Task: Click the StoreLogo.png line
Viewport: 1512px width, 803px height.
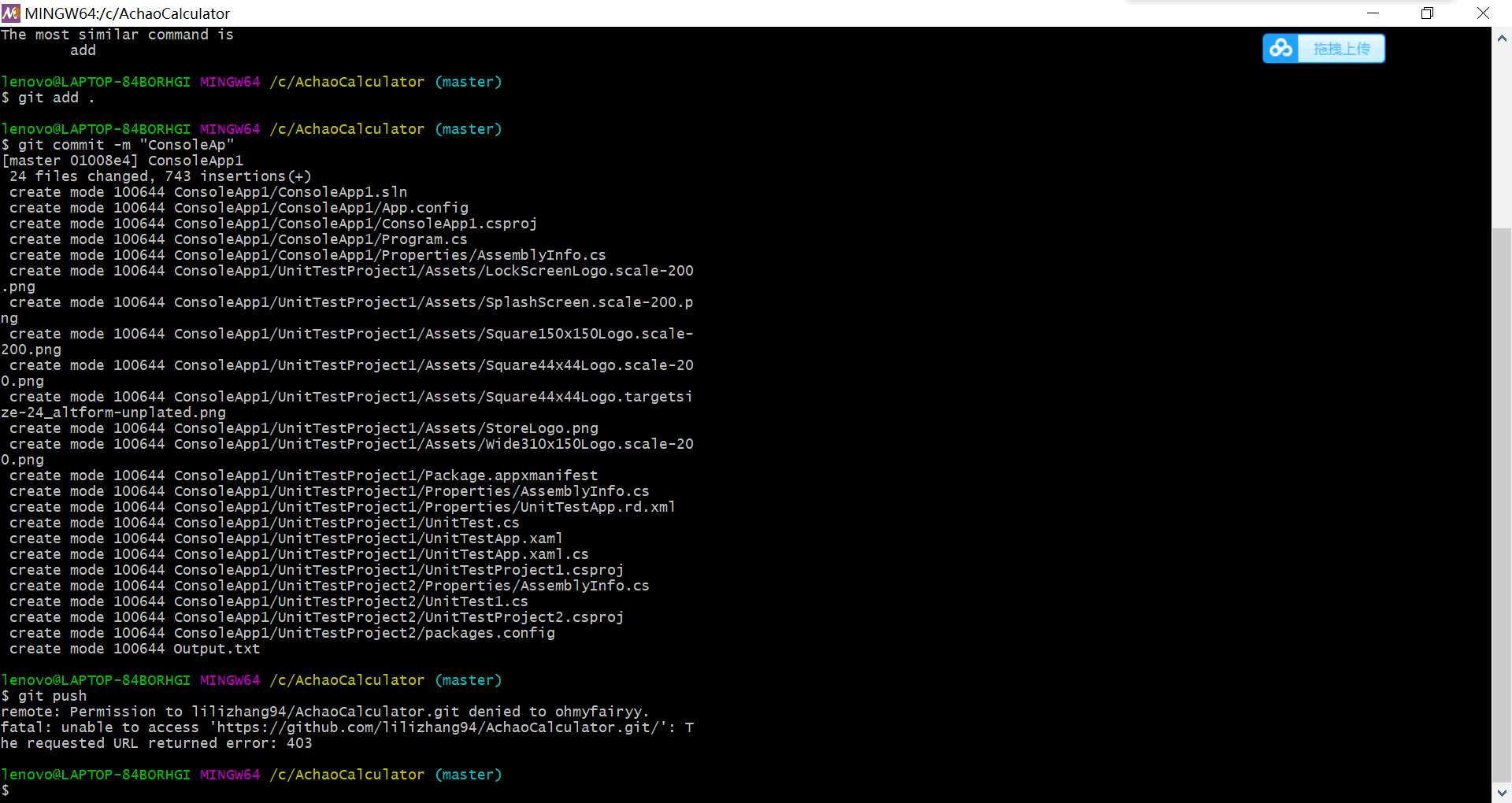Action: tap(304, 428)
